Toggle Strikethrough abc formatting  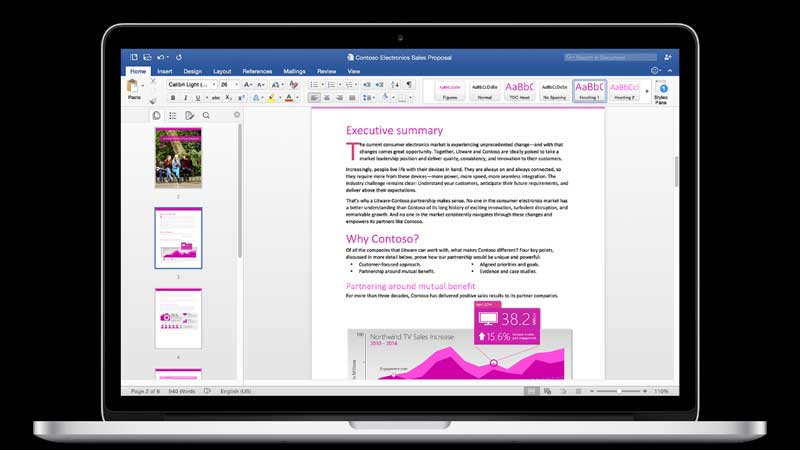point(216,97)
